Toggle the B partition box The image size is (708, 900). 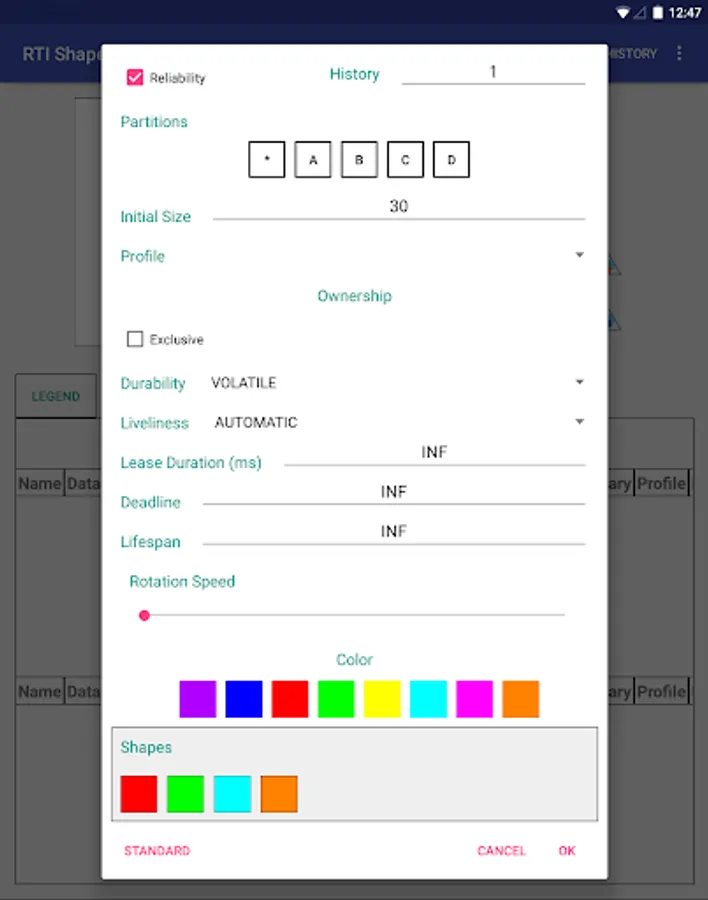(x=359, y=160)
